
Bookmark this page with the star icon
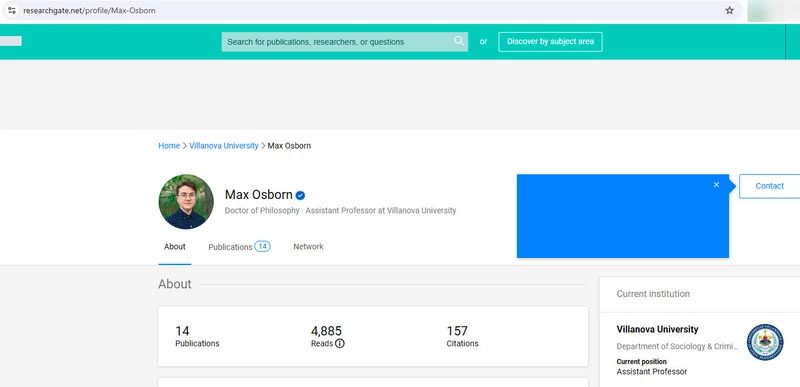click(730, 10)
